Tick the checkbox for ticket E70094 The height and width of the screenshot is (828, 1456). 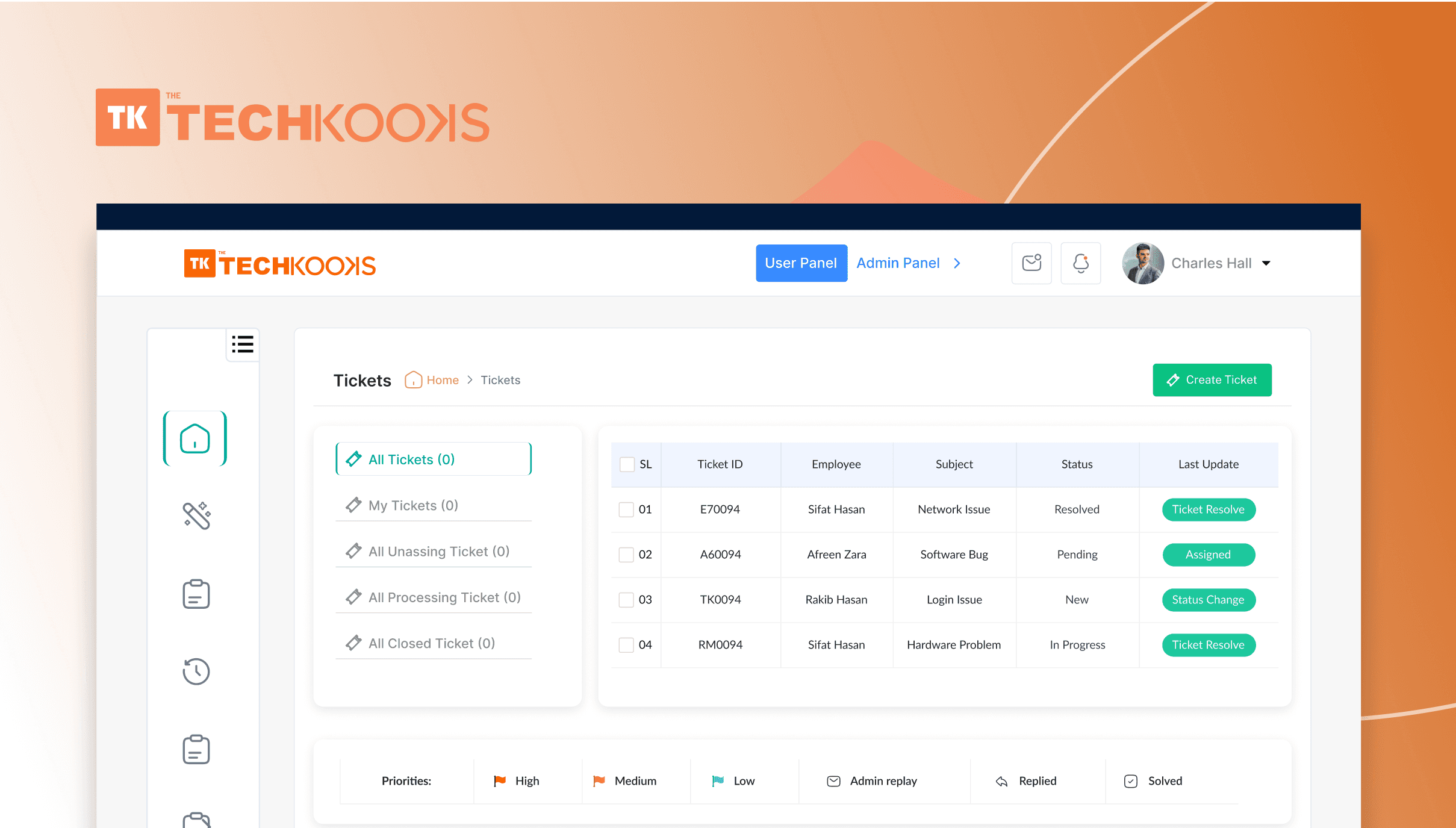[626, 509]
